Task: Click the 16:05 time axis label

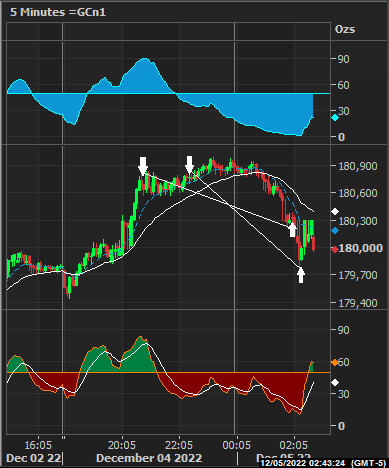Action: tap(38, 445)
